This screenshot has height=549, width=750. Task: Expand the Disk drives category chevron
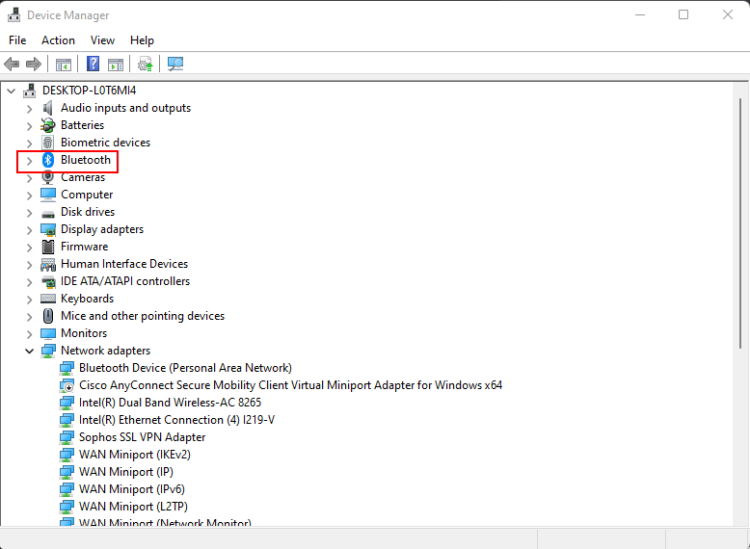click(29, 212)
